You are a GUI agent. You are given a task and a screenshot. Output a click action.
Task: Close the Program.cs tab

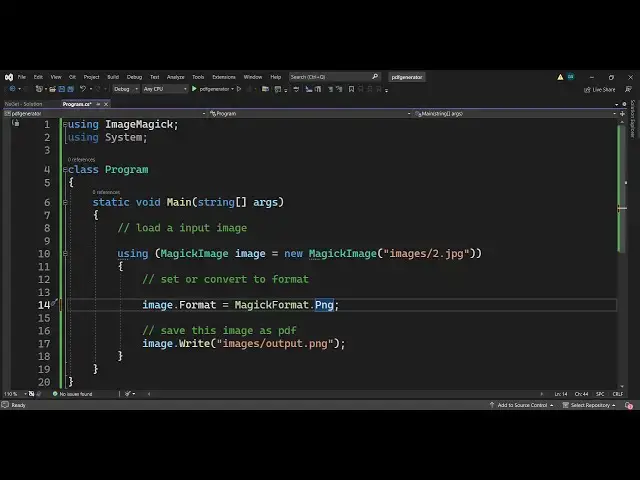[x=106, y=104]
